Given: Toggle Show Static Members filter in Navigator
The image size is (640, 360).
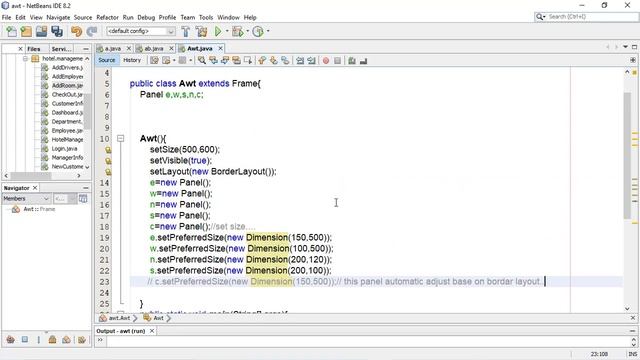Looking at the screenshot, I should click(x=39, y=339).
